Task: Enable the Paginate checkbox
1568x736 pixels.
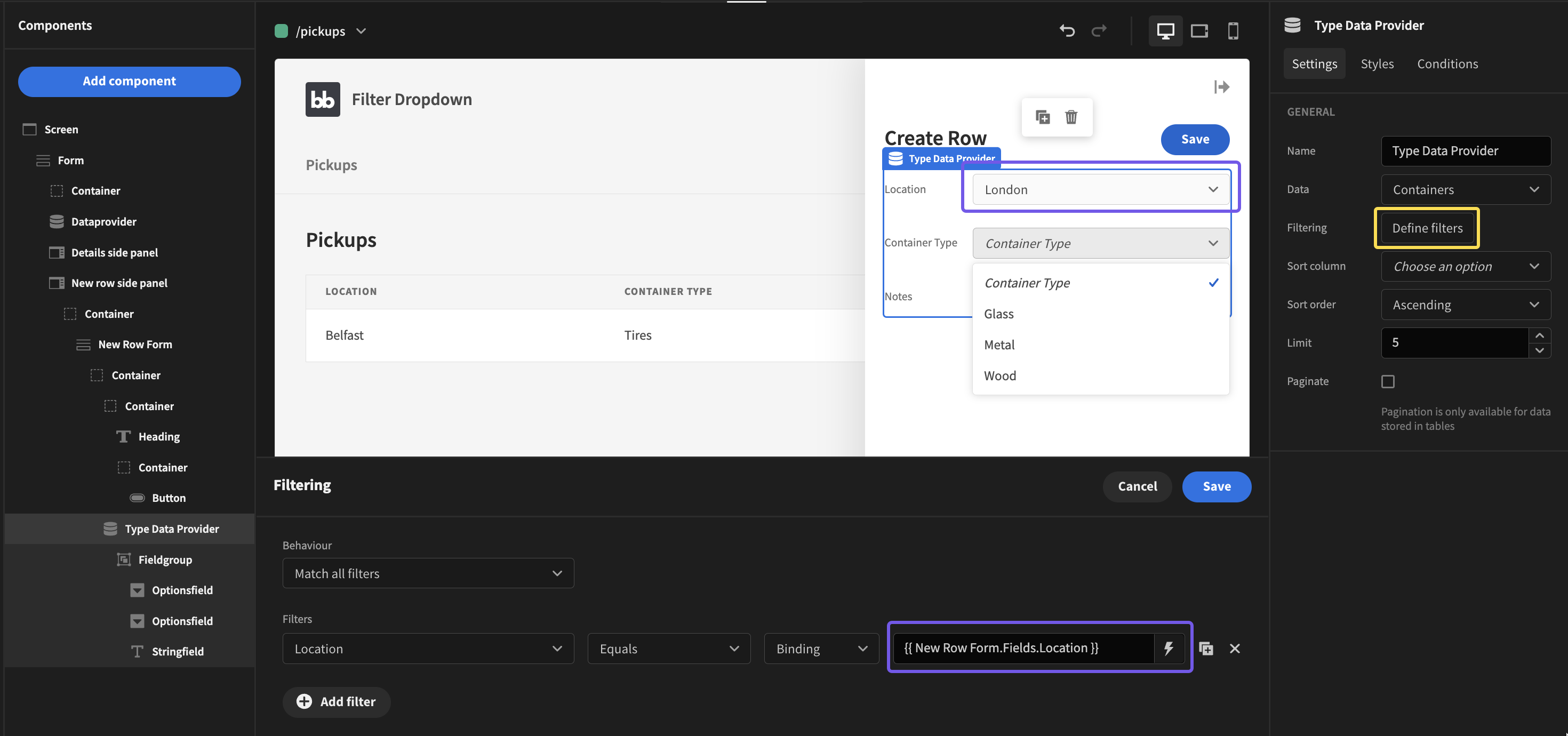Action: coord(1388,381)
